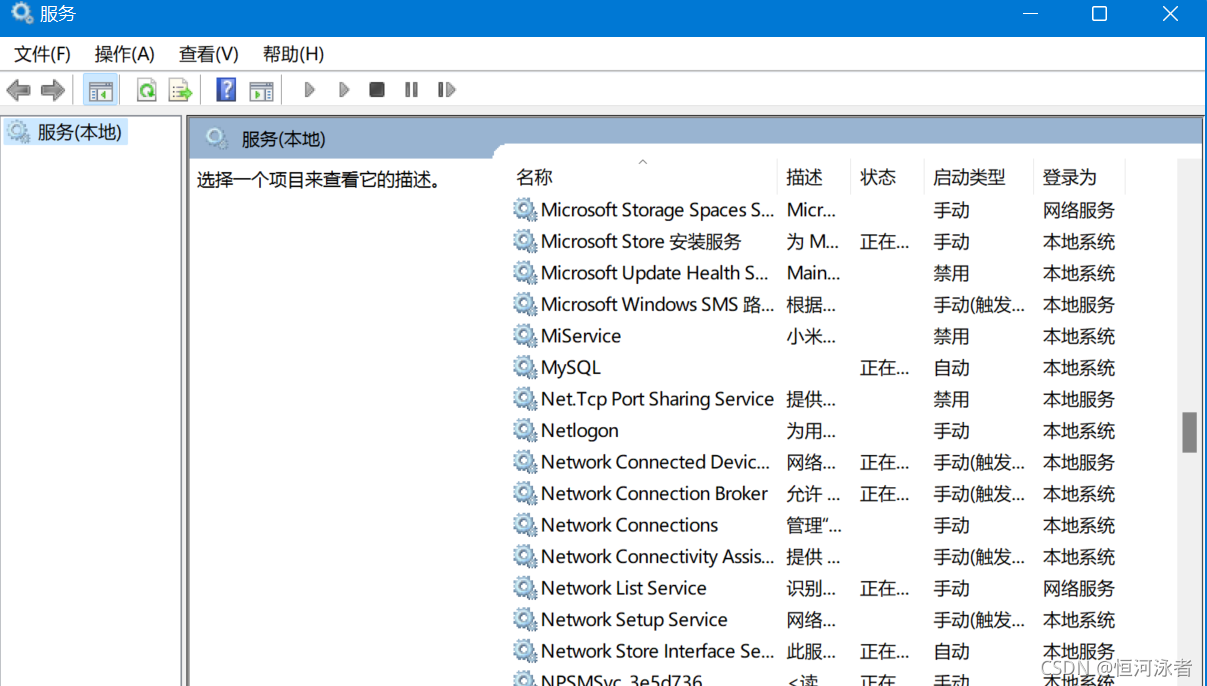Toggle the show/hide action pane icon
1207x686 pixels.
tap(261, 90)
